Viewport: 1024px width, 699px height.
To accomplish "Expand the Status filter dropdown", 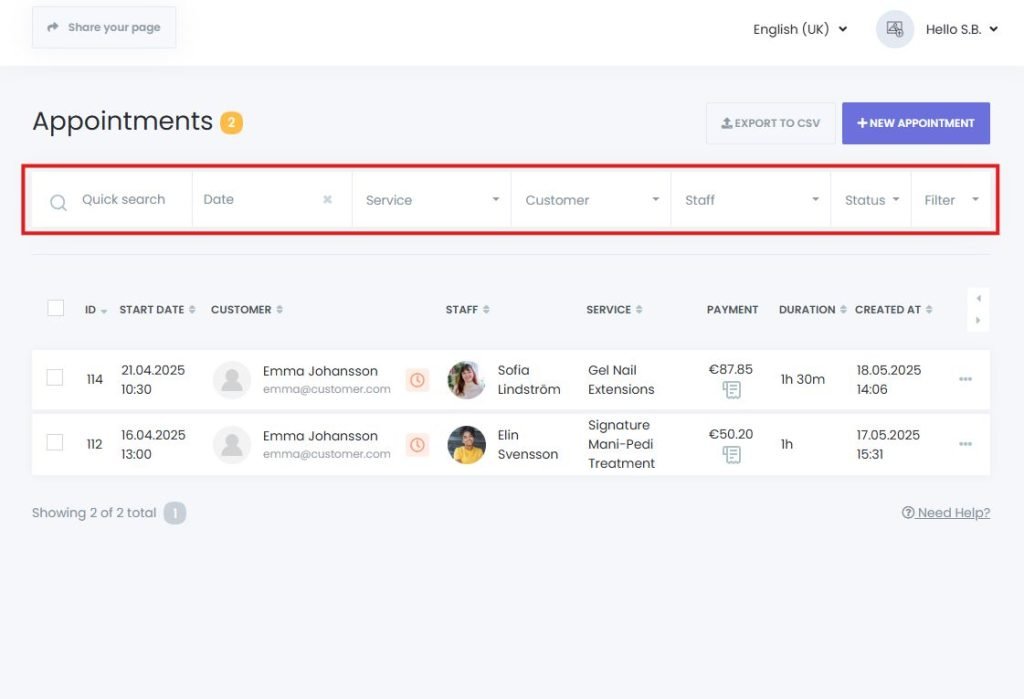I will (x=870, y=199).
